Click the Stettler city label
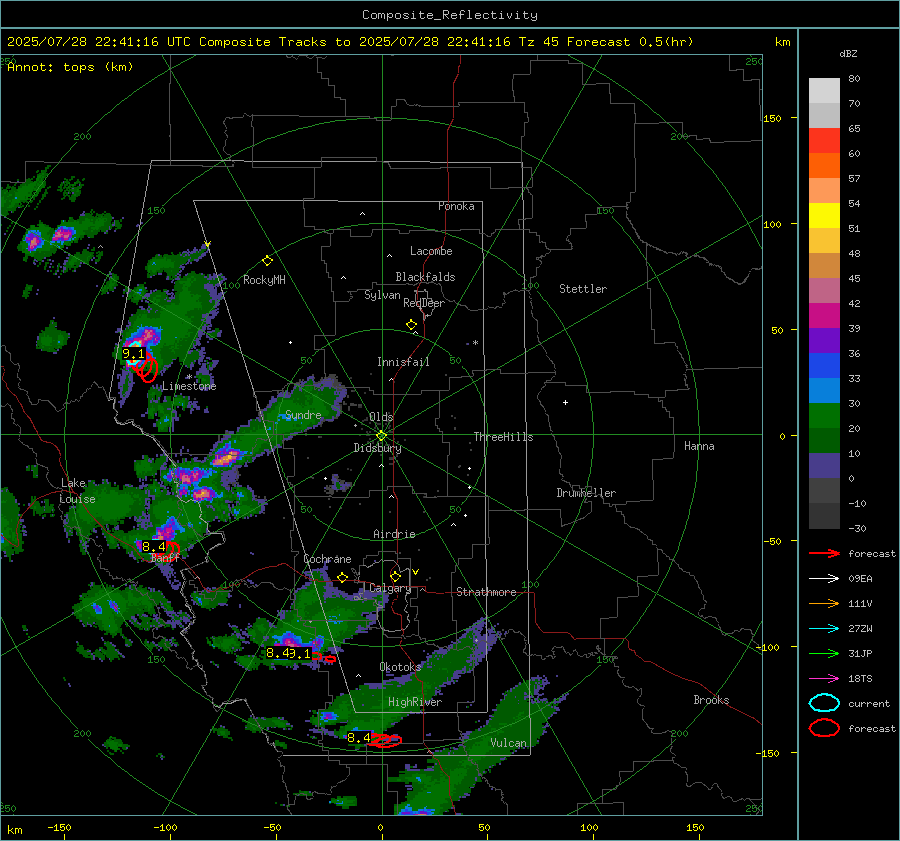900x841 pixels. (583, 289)
